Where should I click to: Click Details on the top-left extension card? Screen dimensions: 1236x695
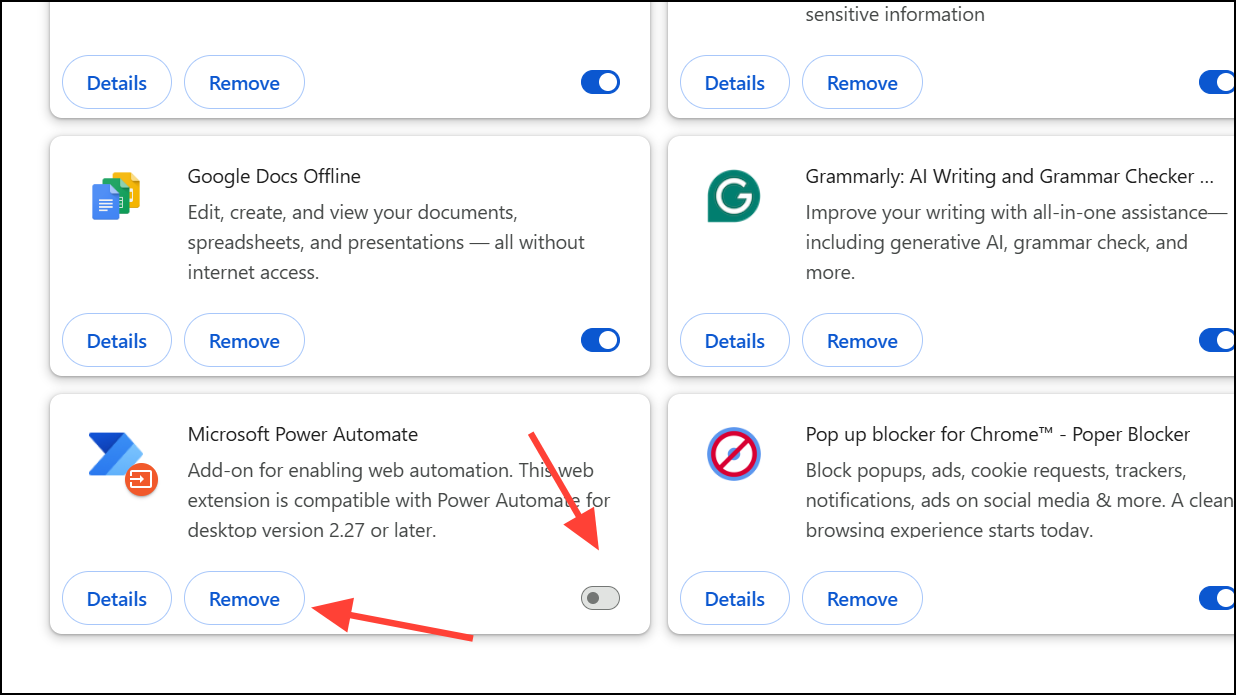click(116, 82)
